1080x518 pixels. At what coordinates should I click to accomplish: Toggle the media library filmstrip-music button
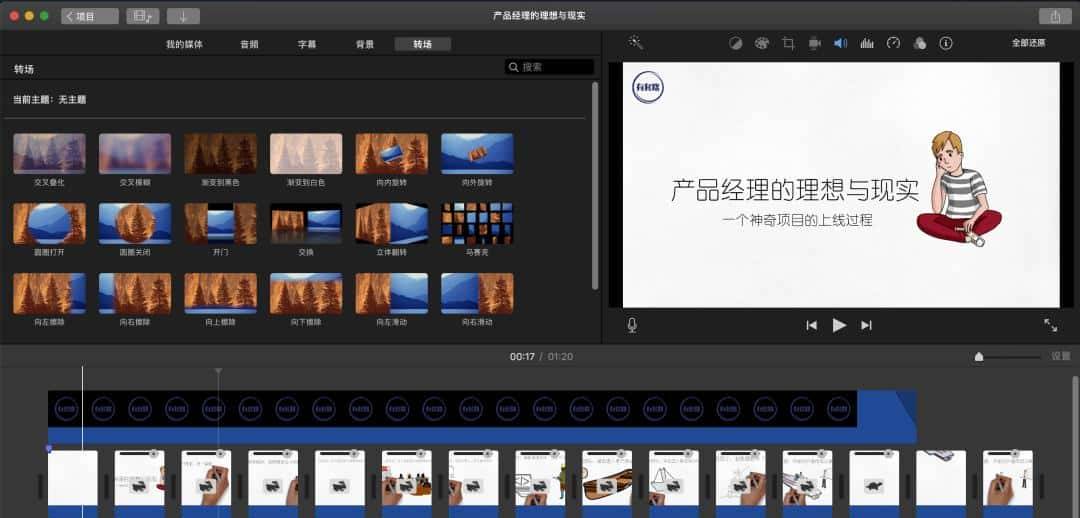click(x=143, y=16)
